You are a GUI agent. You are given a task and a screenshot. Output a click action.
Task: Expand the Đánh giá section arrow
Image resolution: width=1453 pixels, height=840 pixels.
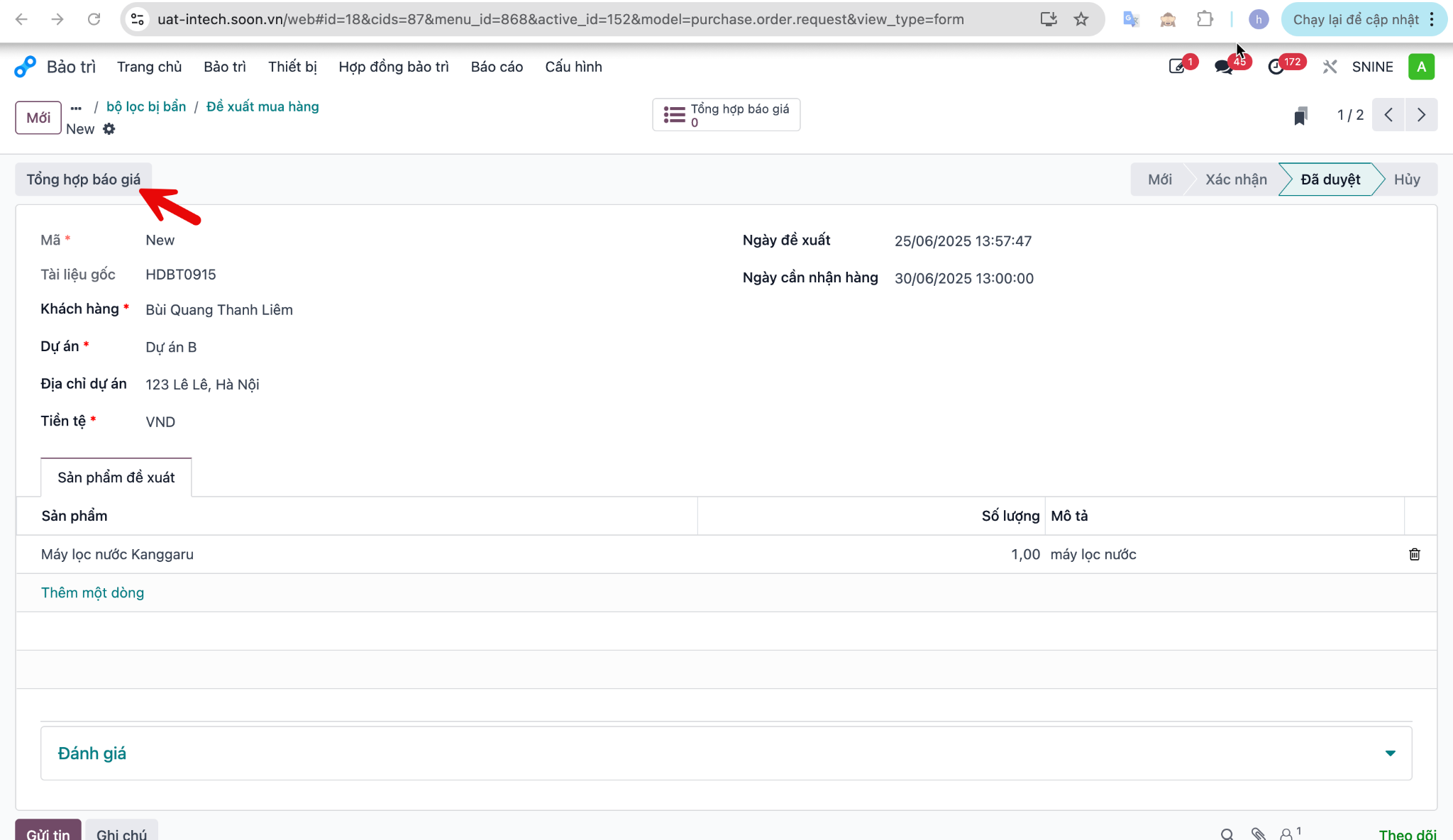point(1391,753)
